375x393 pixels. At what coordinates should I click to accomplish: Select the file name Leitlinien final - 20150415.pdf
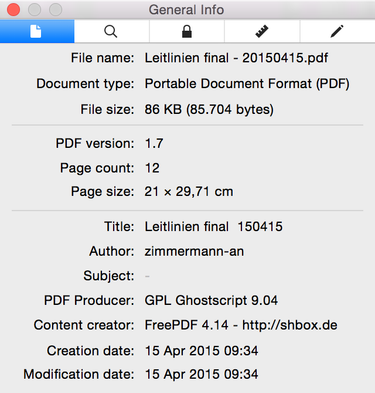coord(236,58)
